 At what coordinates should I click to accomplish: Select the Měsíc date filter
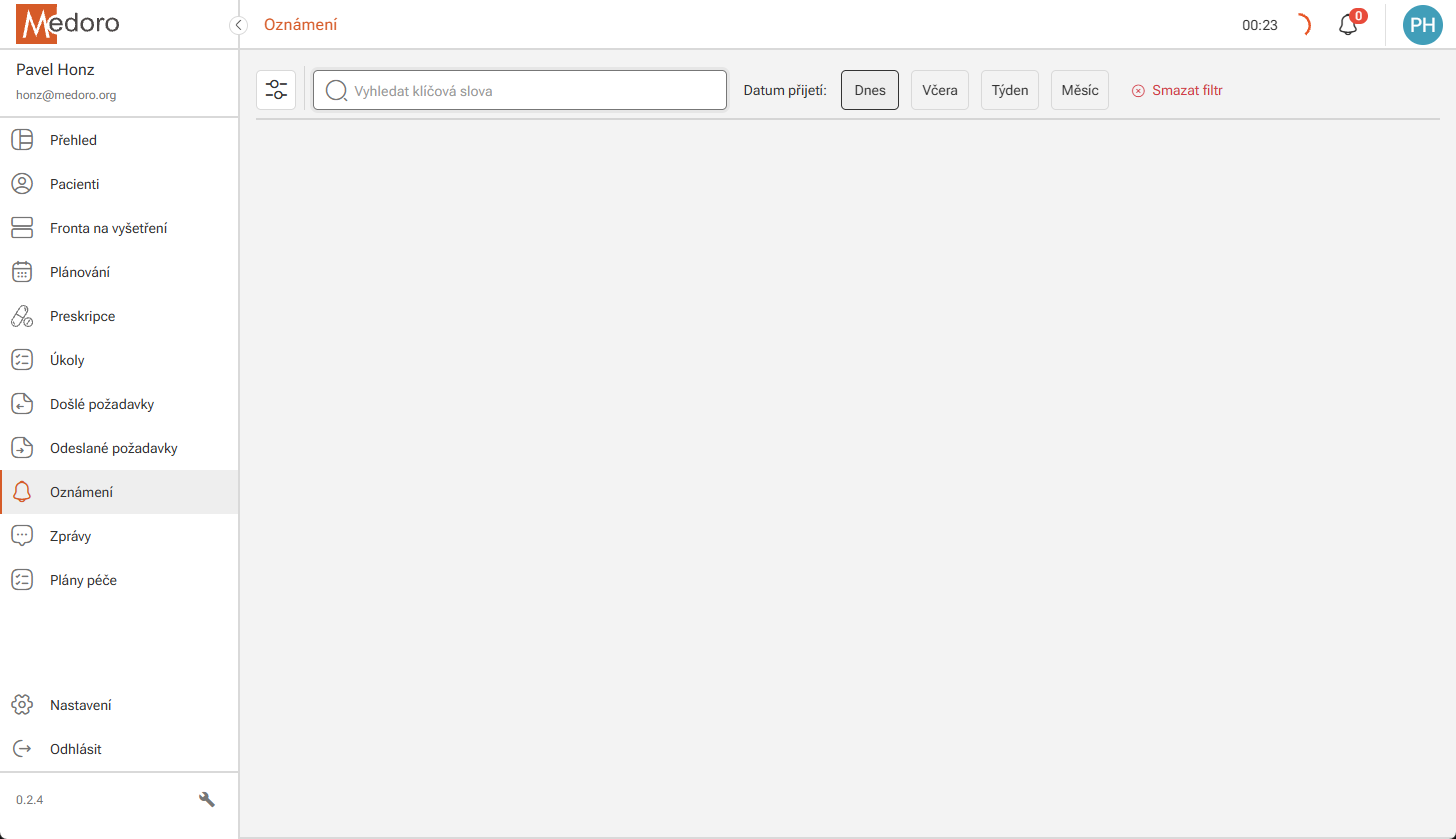[1079, 90]
